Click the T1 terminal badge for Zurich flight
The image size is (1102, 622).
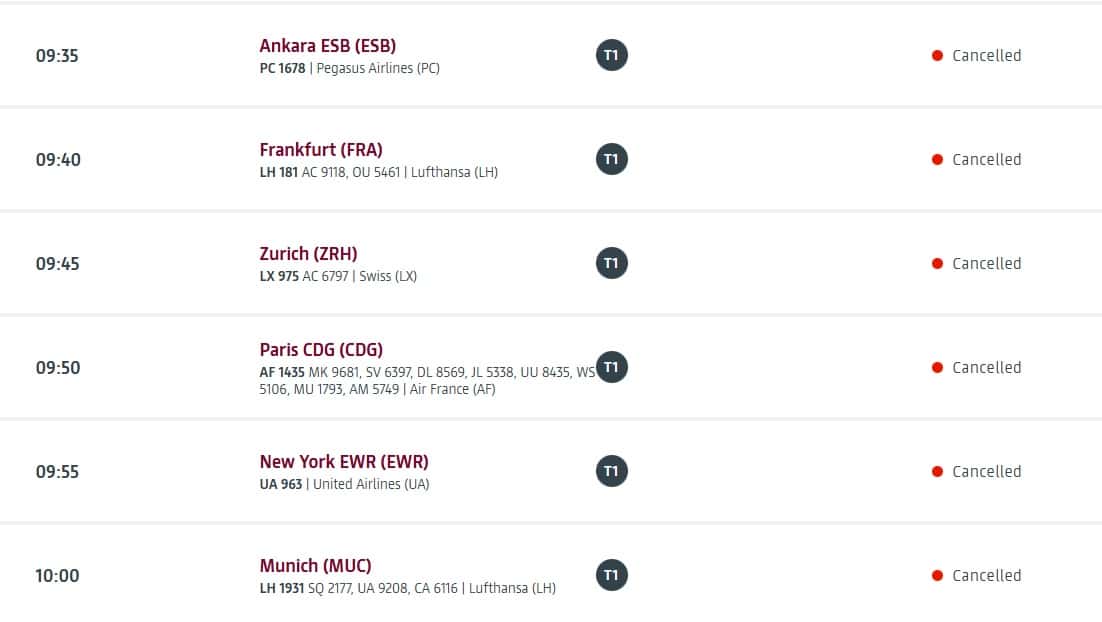pyautogui.click(x=611, y=263)
